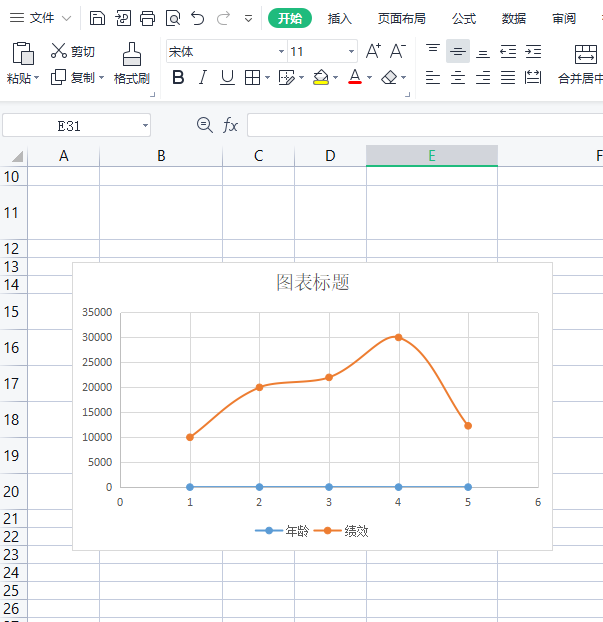The image size is (603, 622).
Task: Toggle Underline formatting
Action: (227, 77)
